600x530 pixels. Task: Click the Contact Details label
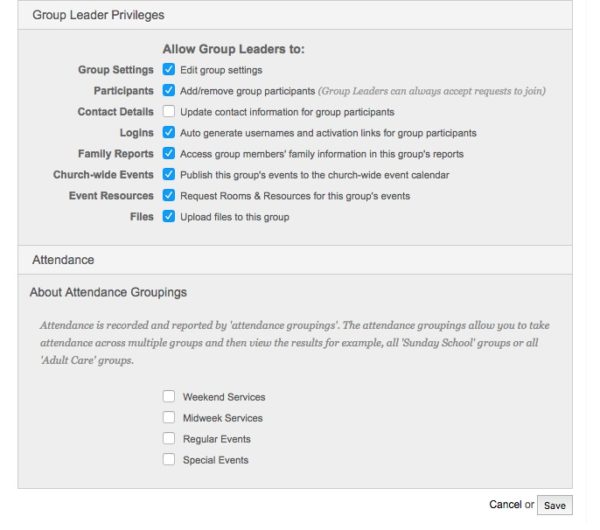pos(116,112)
